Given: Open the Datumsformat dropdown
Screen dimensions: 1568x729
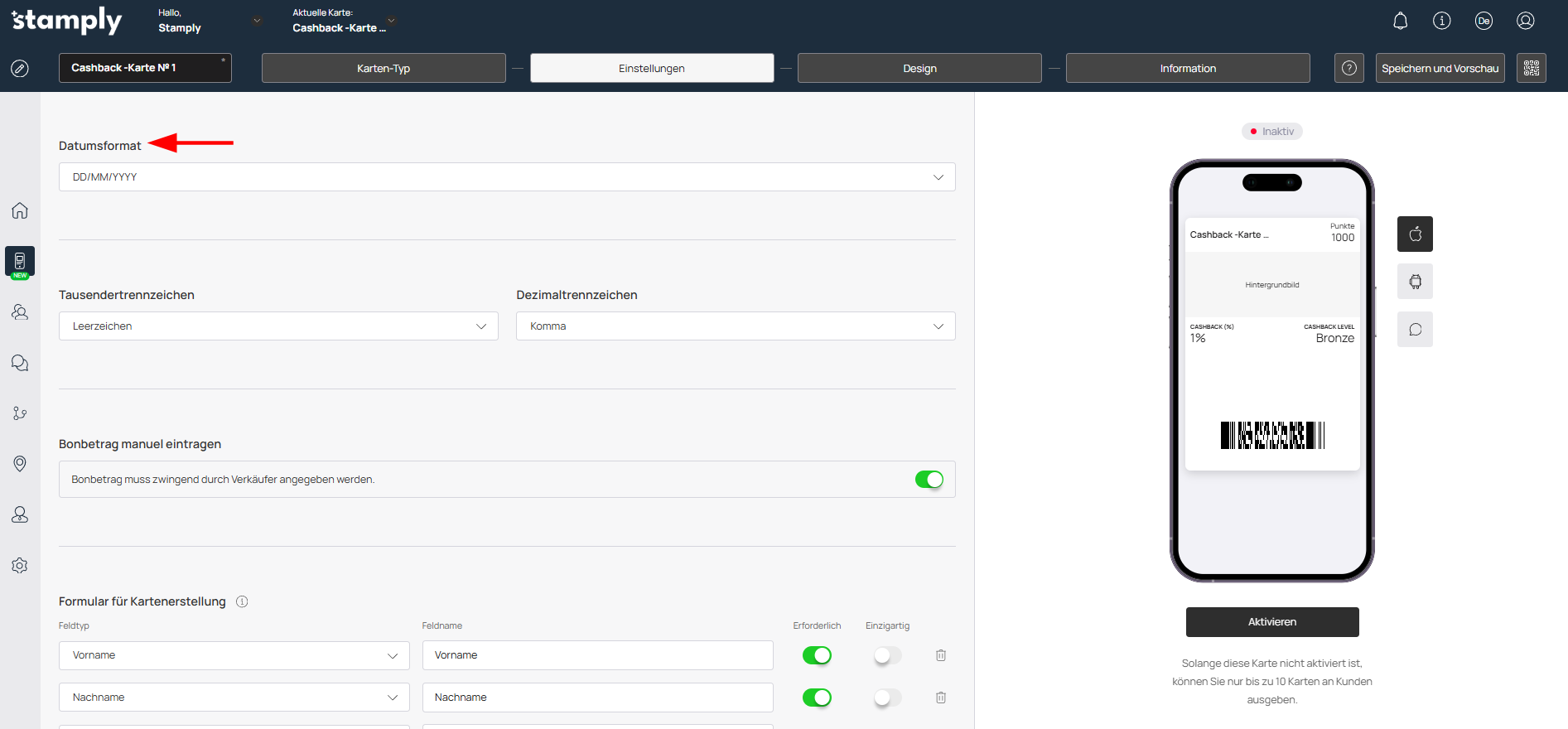Looking at the screenshot, I should click(x=506, y=177).
